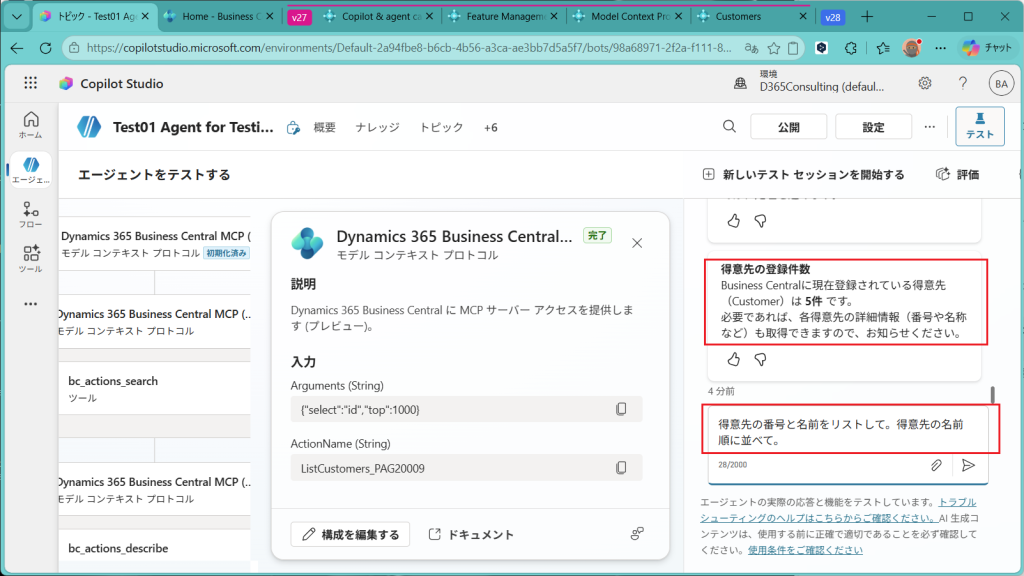Screen dimensions: 1024x576
Task: Switch to the ナレッジ tab
Action: pos(377,128)
